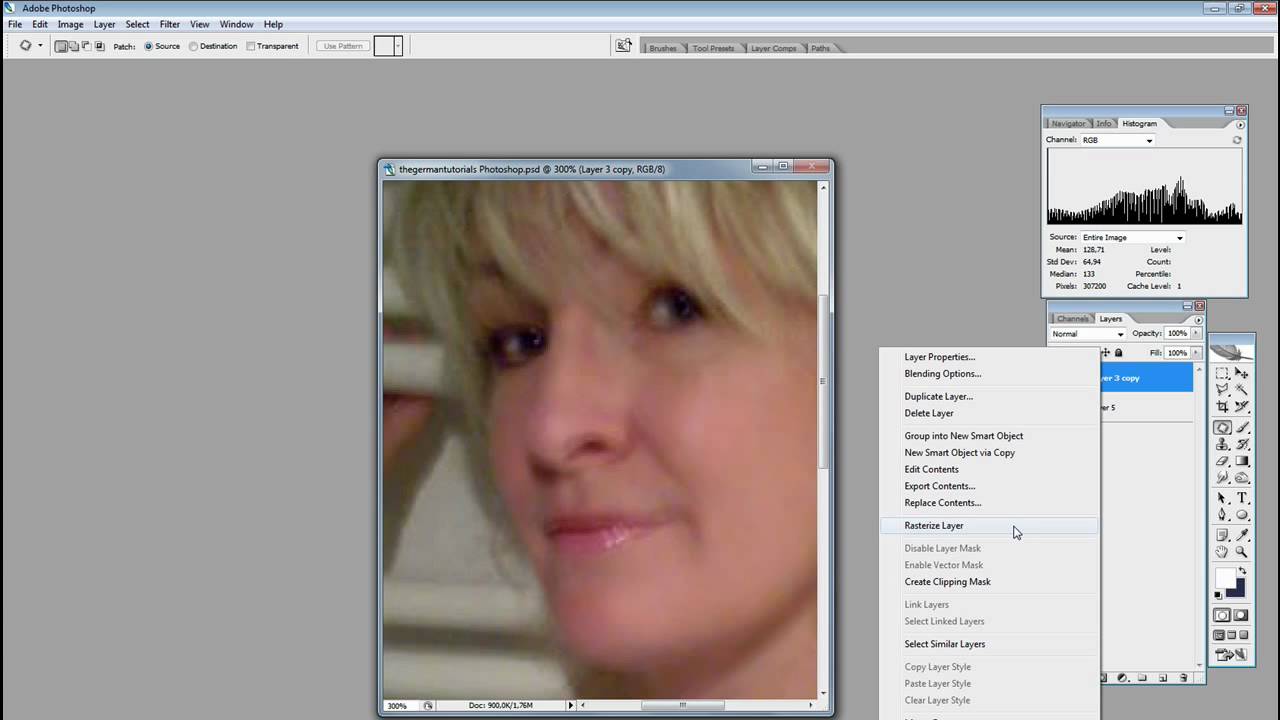
Task: Toggle Quick Mask mode in toolbox
Action: click(1241, 615)
